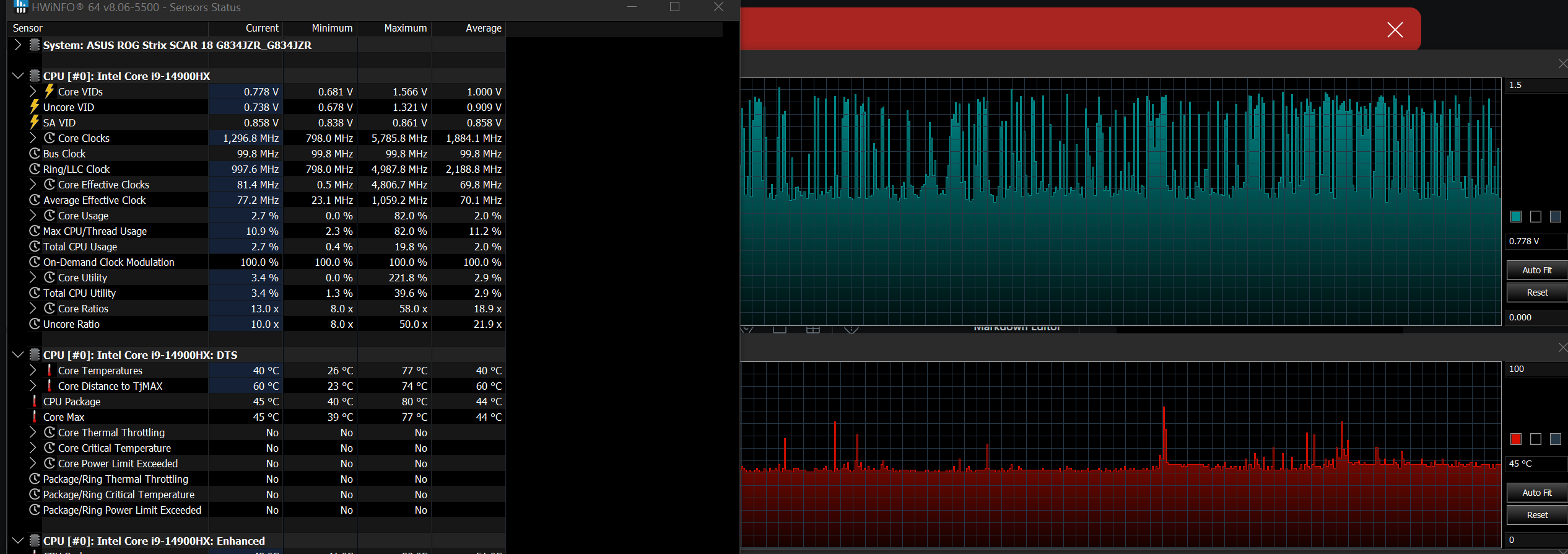The image size is (1568, 554).
Task: Expand Core Power Limit Exceeded row
Action: (33, 463)
